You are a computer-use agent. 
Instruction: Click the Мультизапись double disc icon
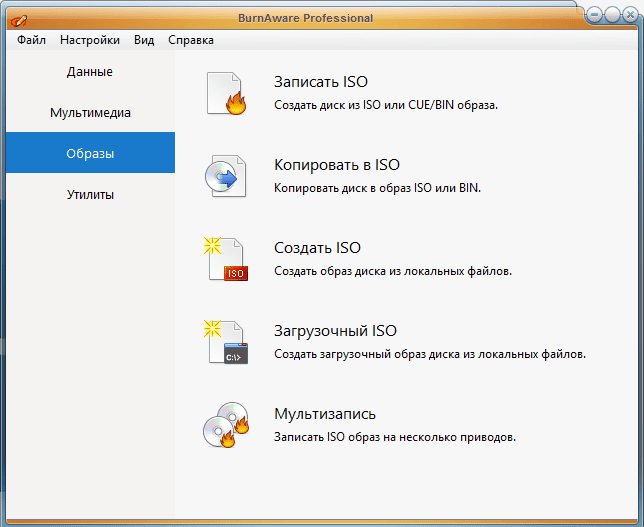point(226,425)
